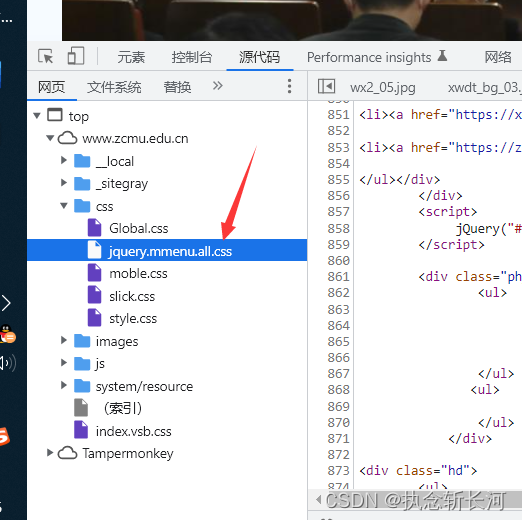Click the images folder icon
This screenshot has width=522, height=520.
point(82,341)
